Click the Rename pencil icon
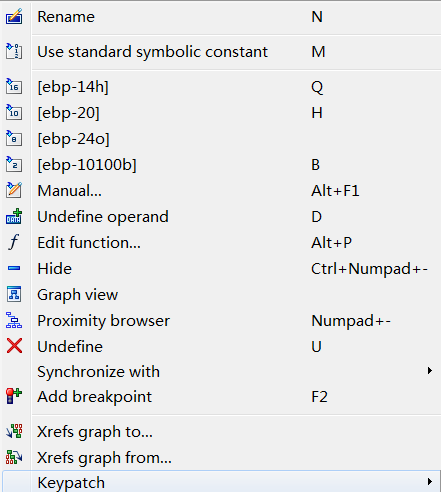This screenshot has height=492, width=441. (14, 17)
